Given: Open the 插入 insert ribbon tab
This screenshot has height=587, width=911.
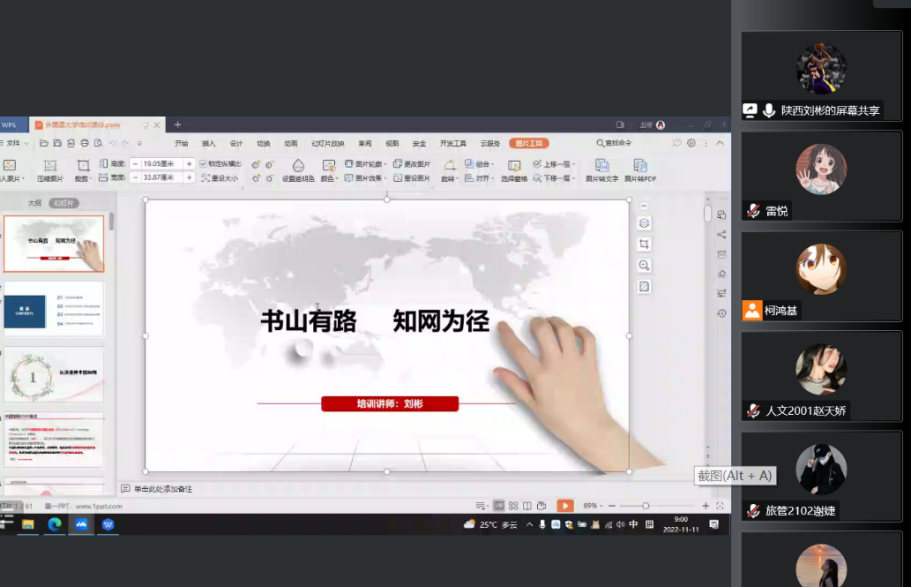Looking at the screenshot, I should [x=209, y=143].
